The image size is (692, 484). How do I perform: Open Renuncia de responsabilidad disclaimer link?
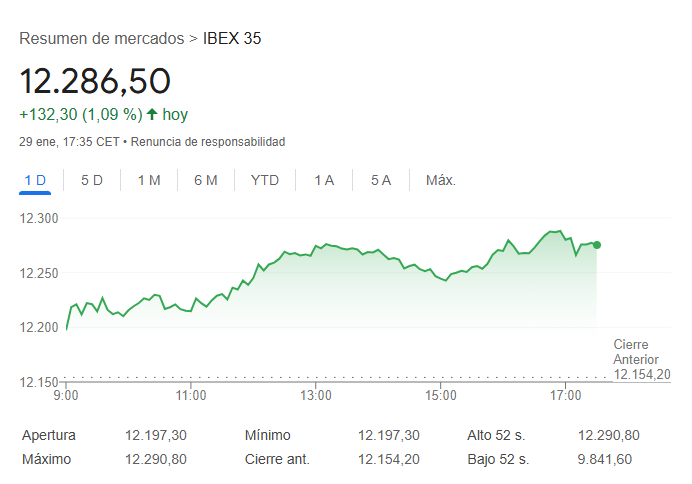pyautogui.click(x=208, y=142)
